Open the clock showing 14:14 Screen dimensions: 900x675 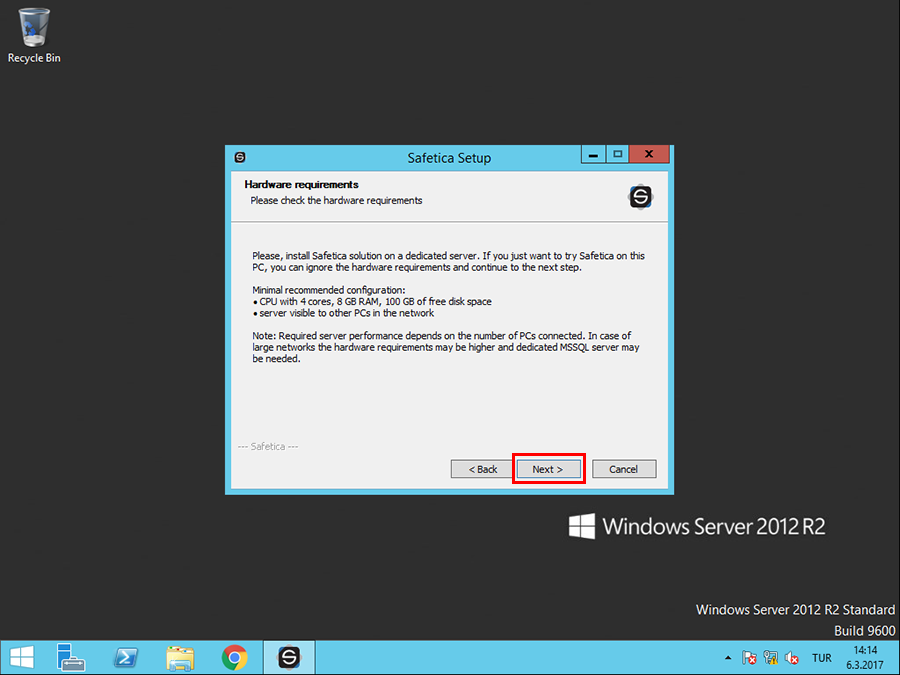click(865, 658)
